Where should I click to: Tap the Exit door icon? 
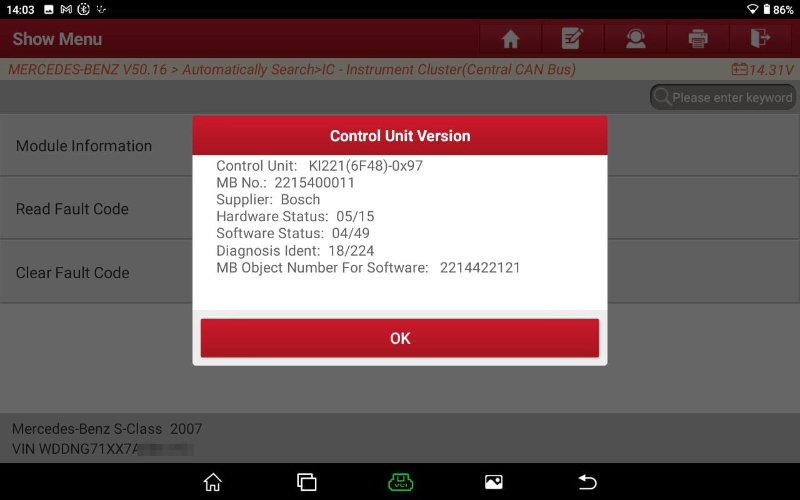click(x=761, y=39)
